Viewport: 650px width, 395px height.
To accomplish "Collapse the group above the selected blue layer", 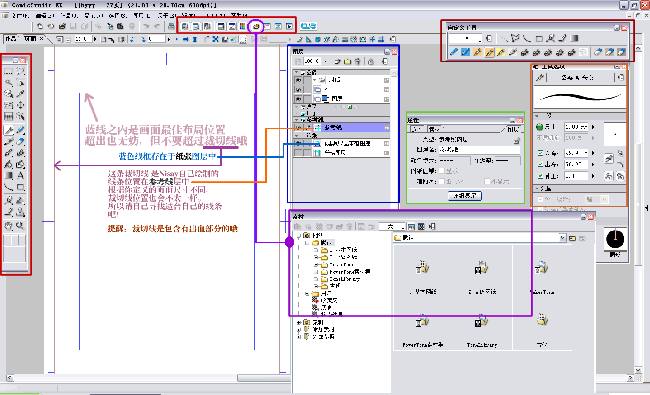I will click(x=297, y=119).
